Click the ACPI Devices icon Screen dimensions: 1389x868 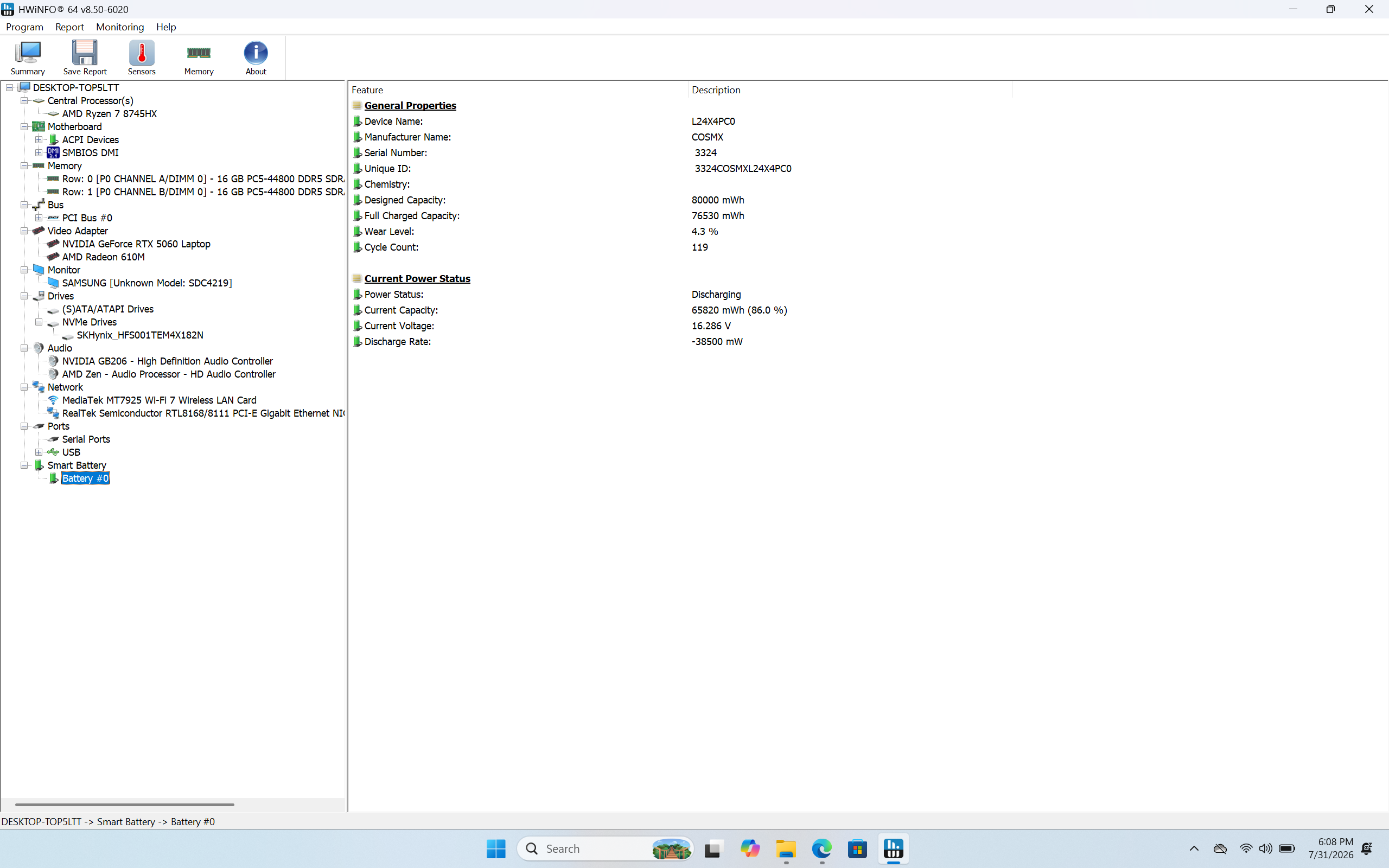pyautogui.click(x=53, y=139)
